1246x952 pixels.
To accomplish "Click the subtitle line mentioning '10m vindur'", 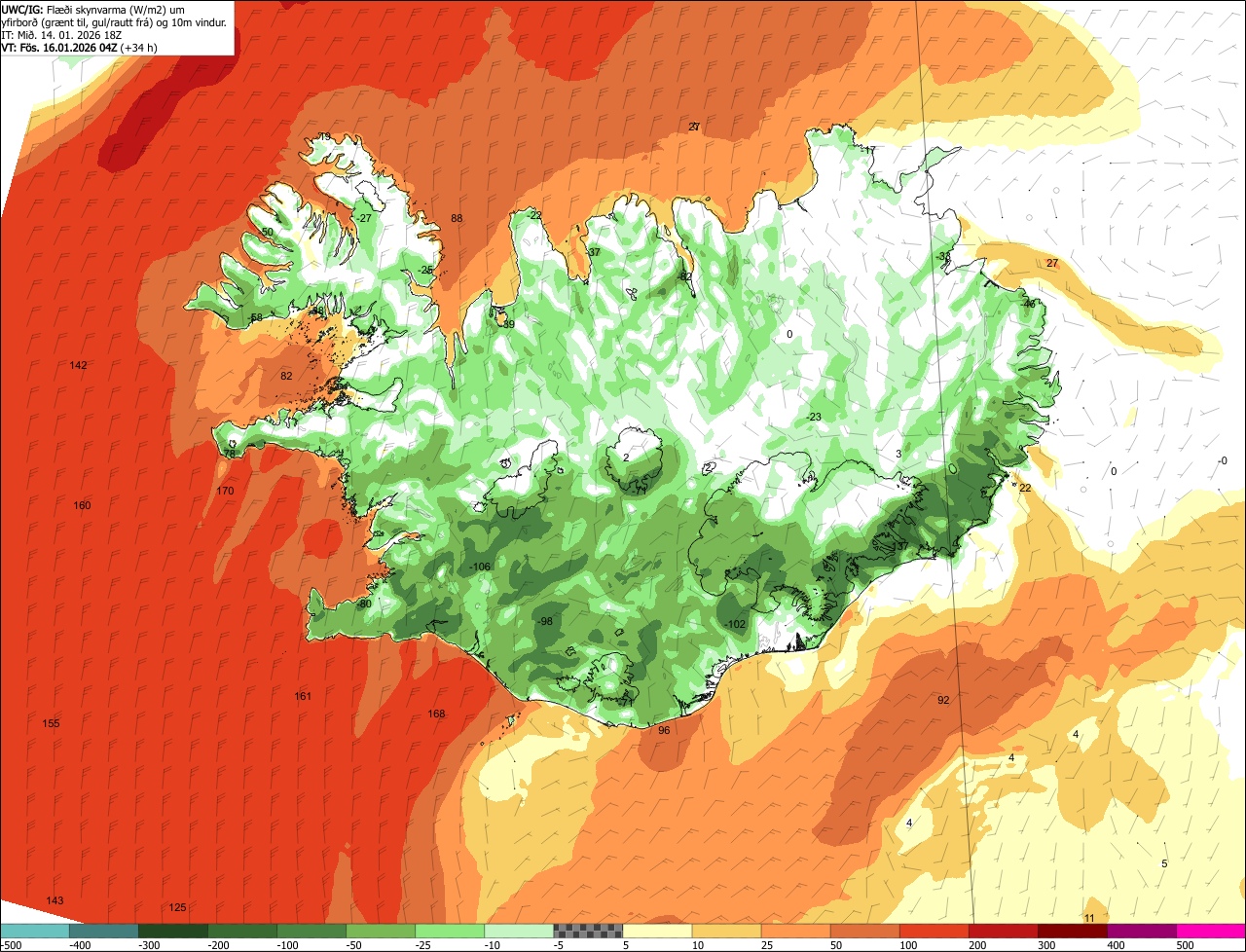I will click(114, 21).
